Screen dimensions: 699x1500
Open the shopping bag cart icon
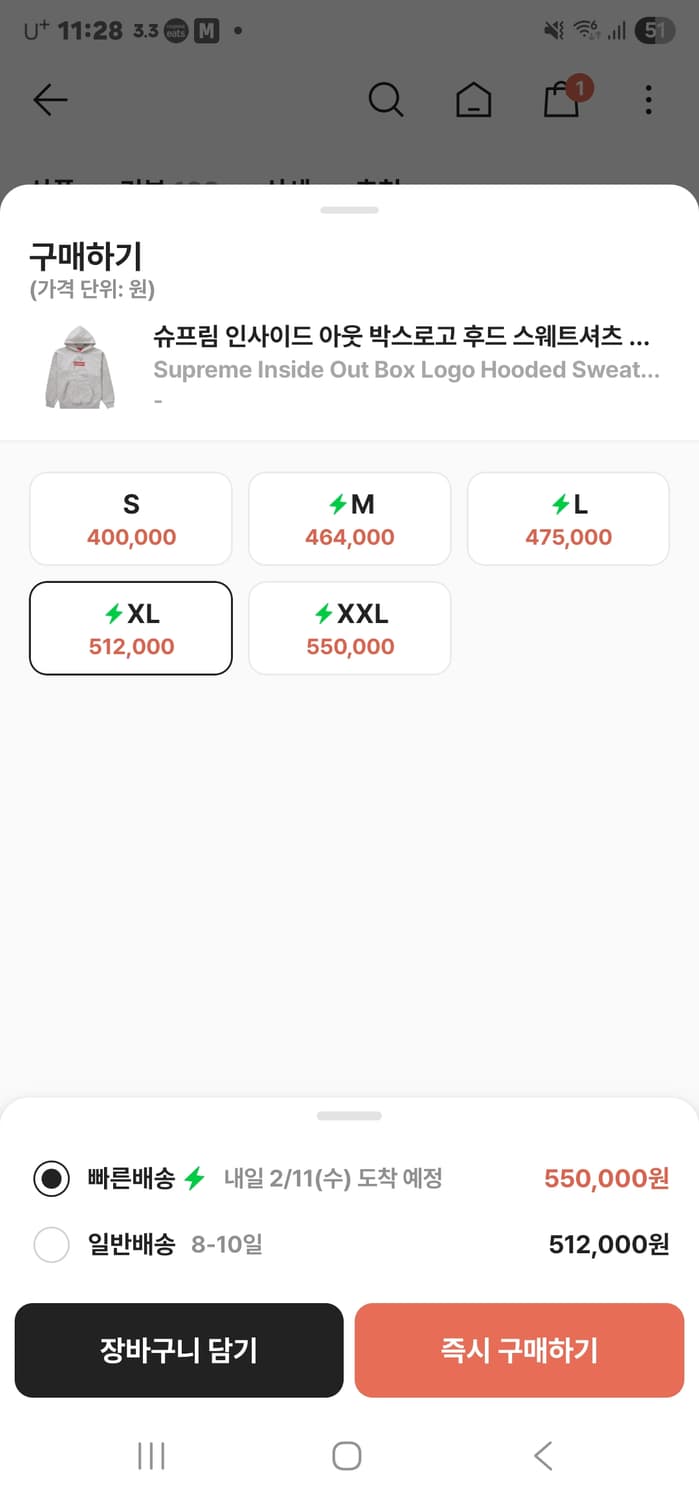click(x=563, y=100)
